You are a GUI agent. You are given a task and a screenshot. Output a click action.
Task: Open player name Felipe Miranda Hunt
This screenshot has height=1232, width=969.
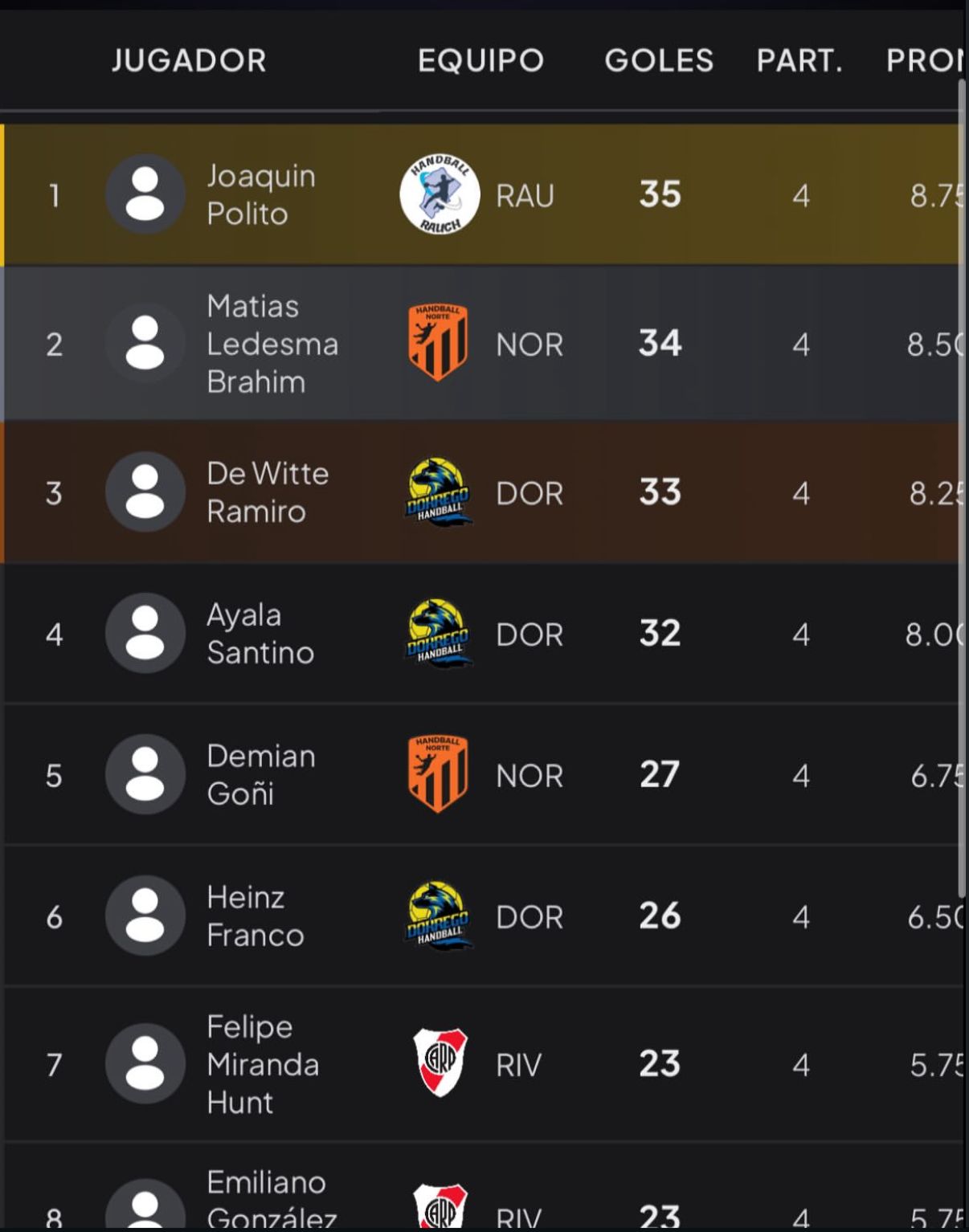click(x=262, y=1064)
